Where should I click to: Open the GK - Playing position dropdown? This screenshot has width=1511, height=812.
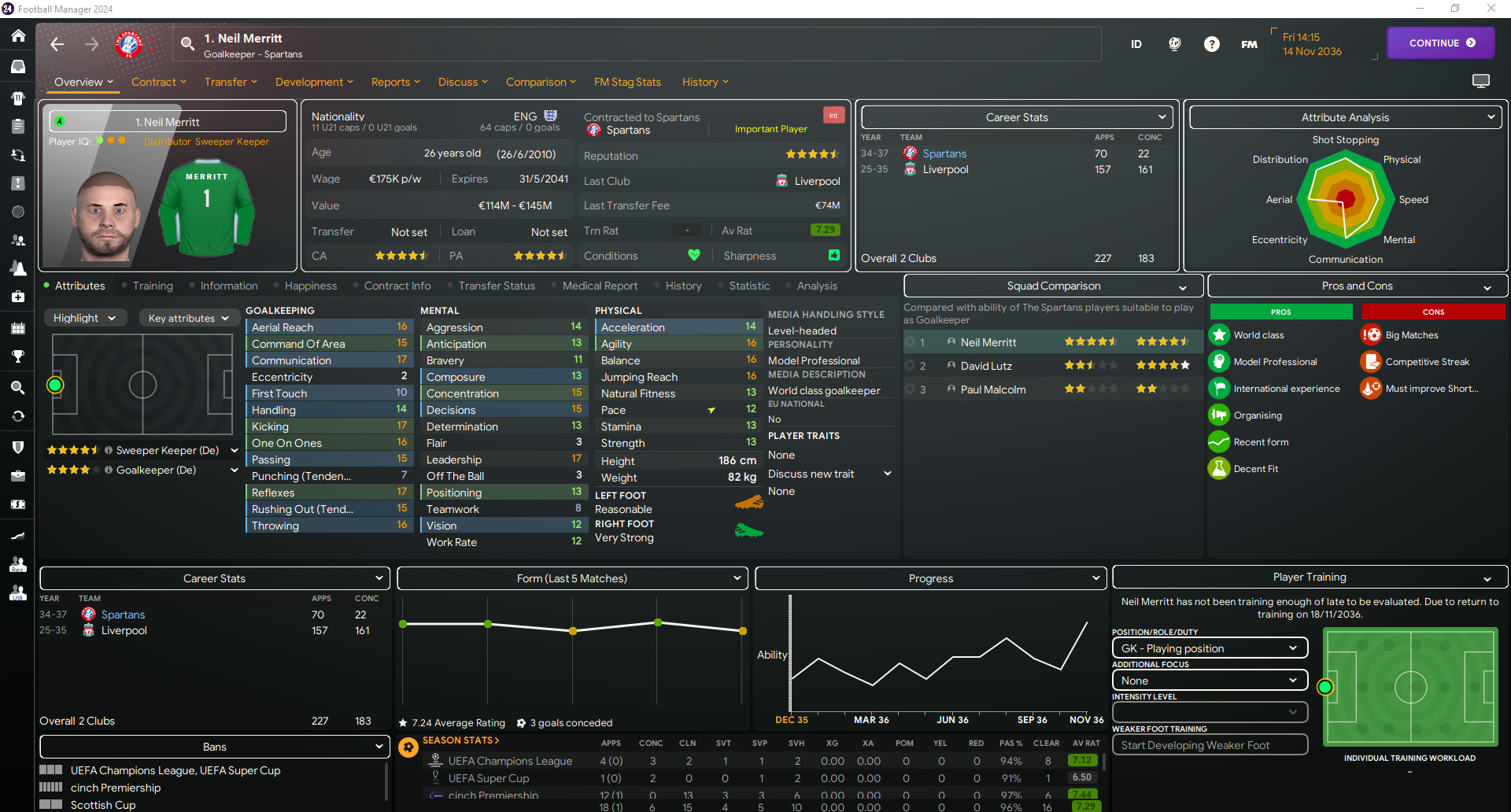(x=1210, y=648)
